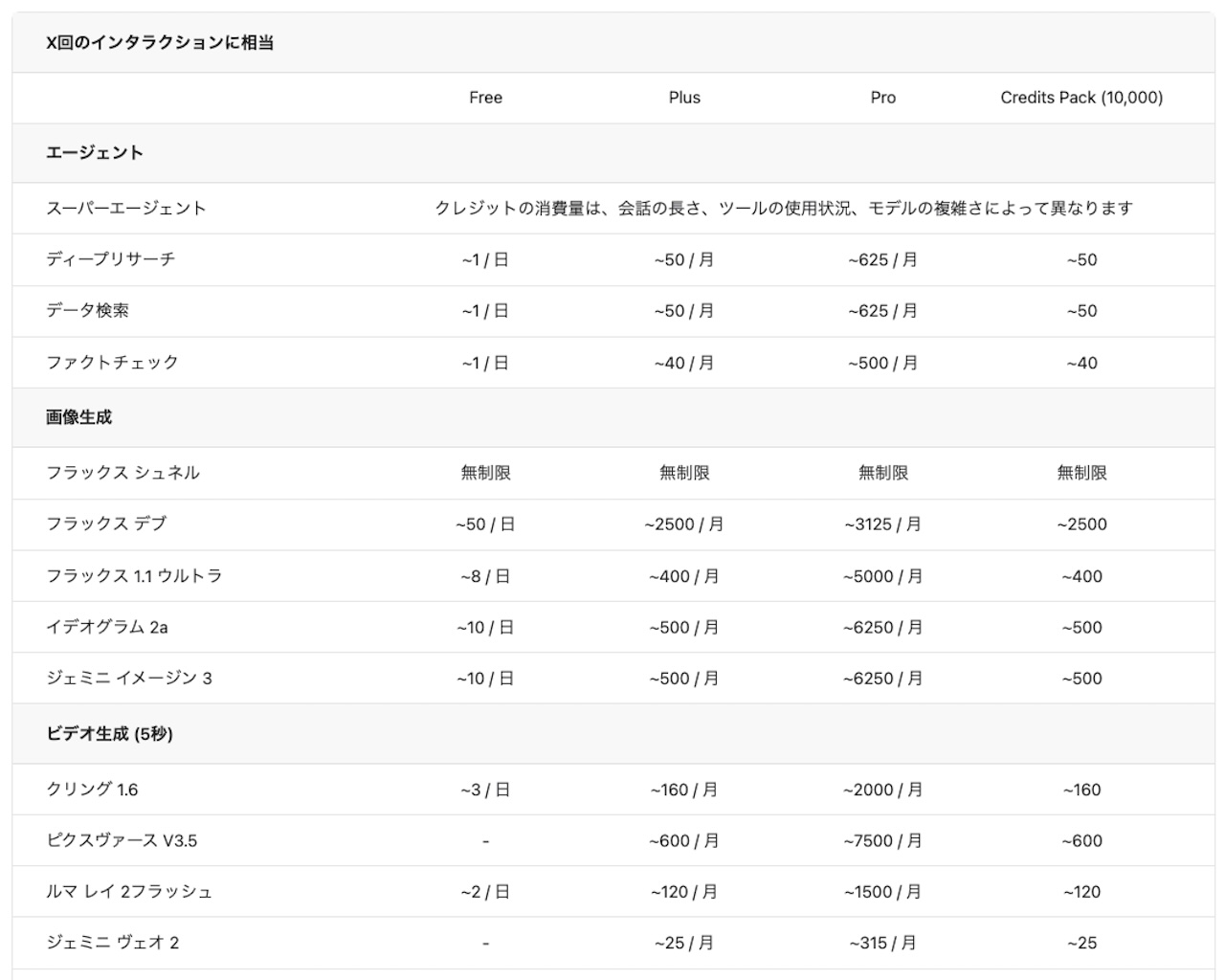Click the '~160 / 月' cell

(x=684, y=791)
